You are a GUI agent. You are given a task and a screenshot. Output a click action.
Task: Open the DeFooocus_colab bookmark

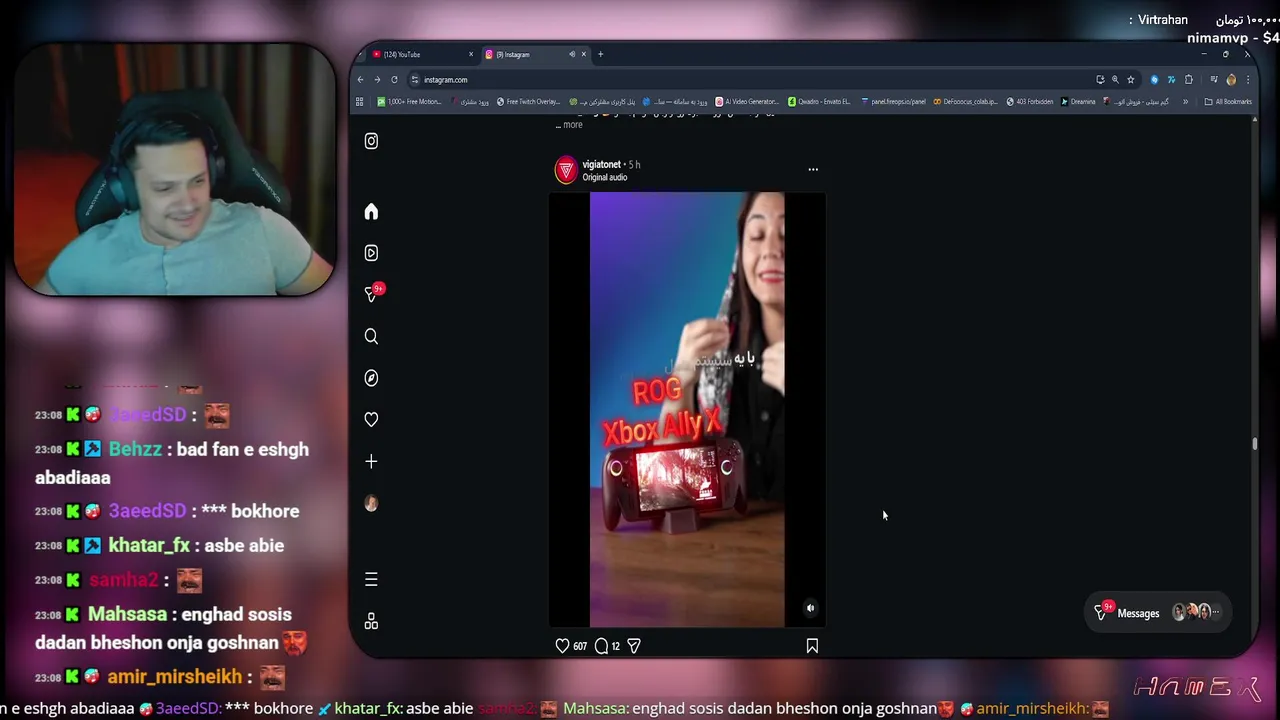[x=965, y=101]
